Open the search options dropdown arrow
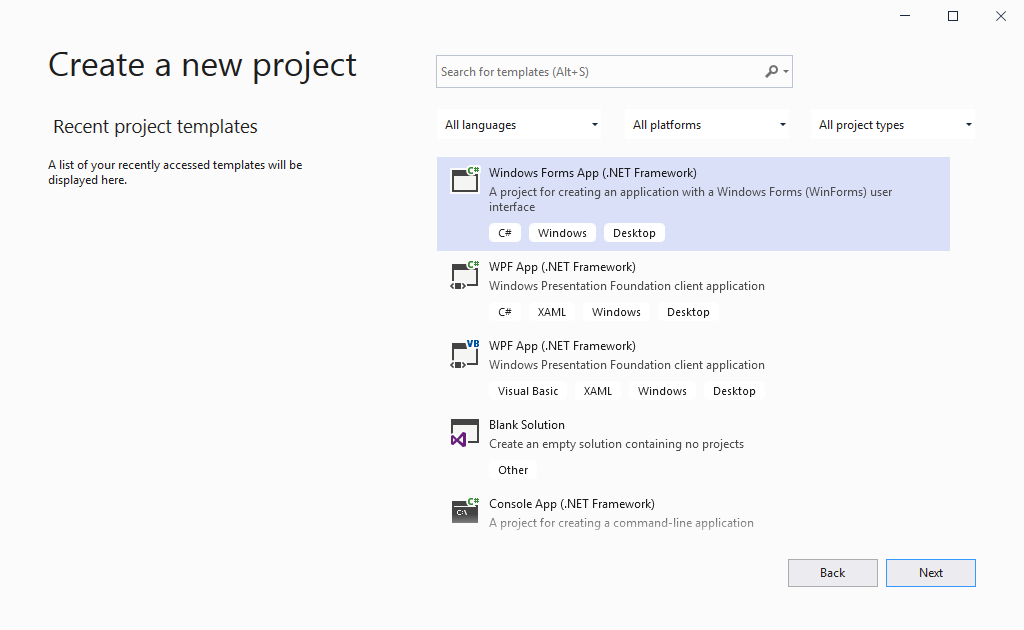Viewport: 1024px width, 630px height. click(x=786, y=72)
